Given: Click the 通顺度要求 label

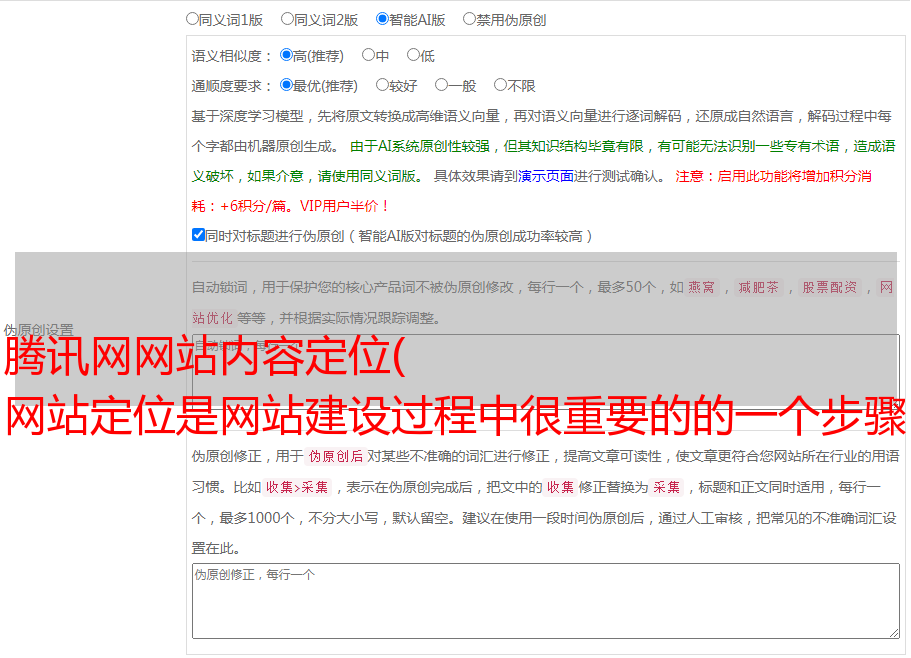Looking at the screenshot, I should 232,86.
